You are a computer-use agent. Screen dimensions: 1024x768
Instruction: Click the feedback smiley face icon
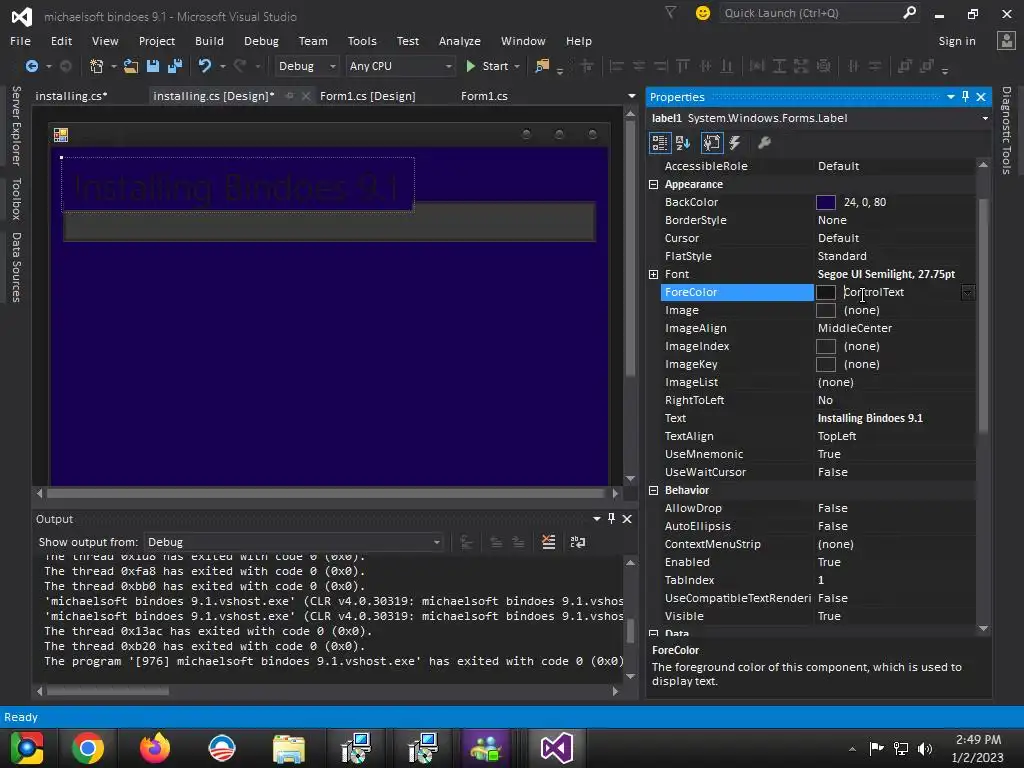point(703,13)
